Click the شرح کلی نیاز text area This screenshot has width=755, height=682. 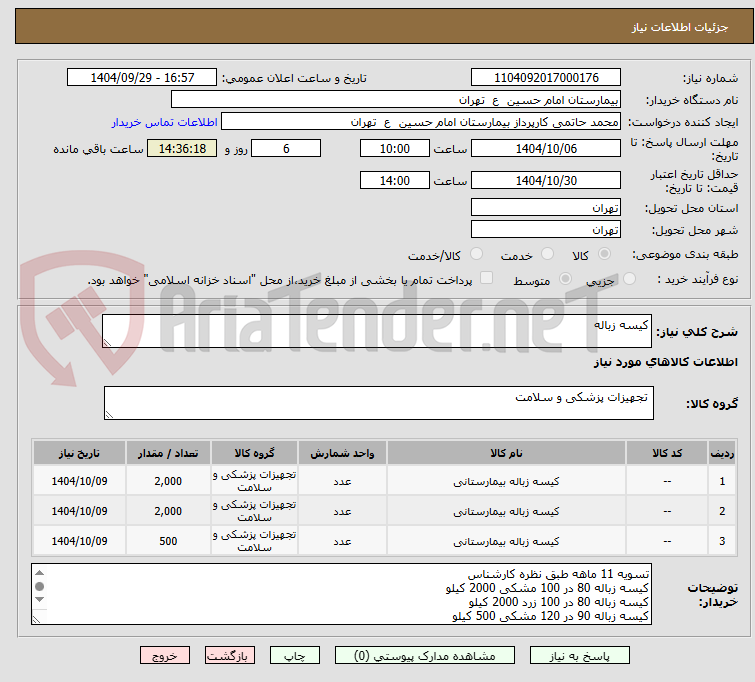(377, 331)
